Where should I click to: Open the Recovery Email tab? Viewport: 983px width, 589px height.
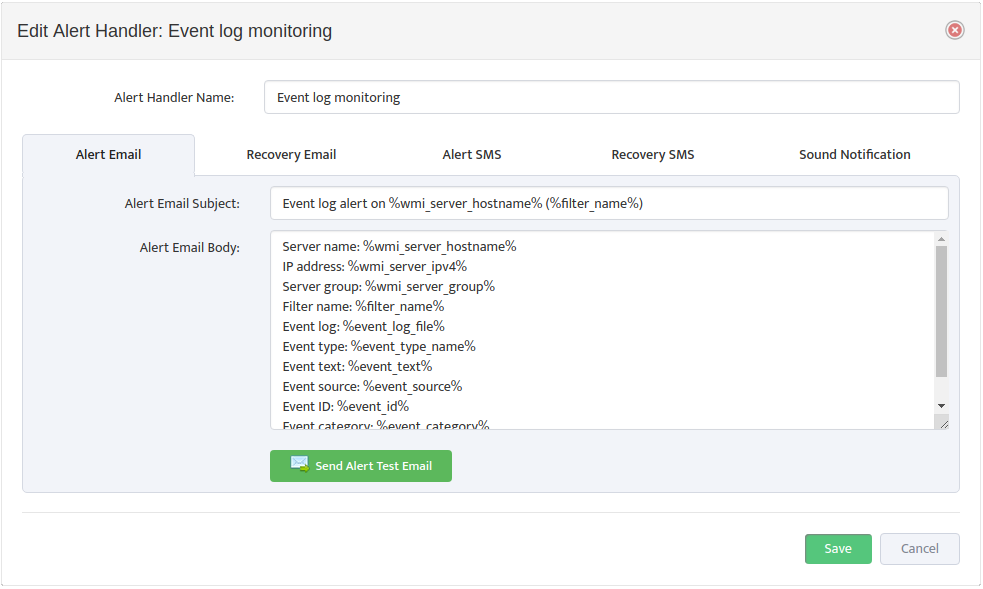coord(291,155)
